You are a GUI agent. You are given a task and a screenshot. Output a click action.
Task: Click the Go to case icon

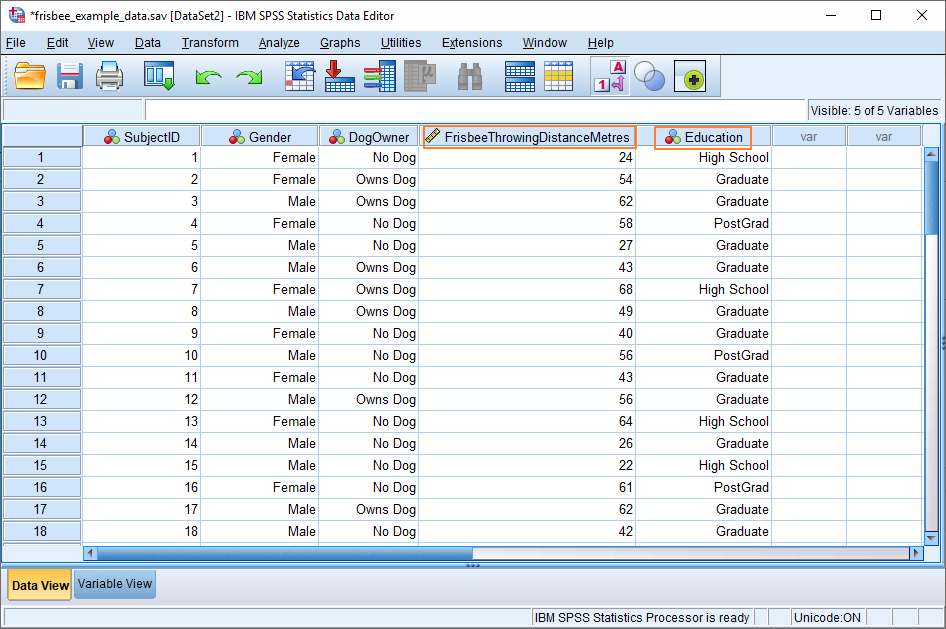tap(300, 77)
